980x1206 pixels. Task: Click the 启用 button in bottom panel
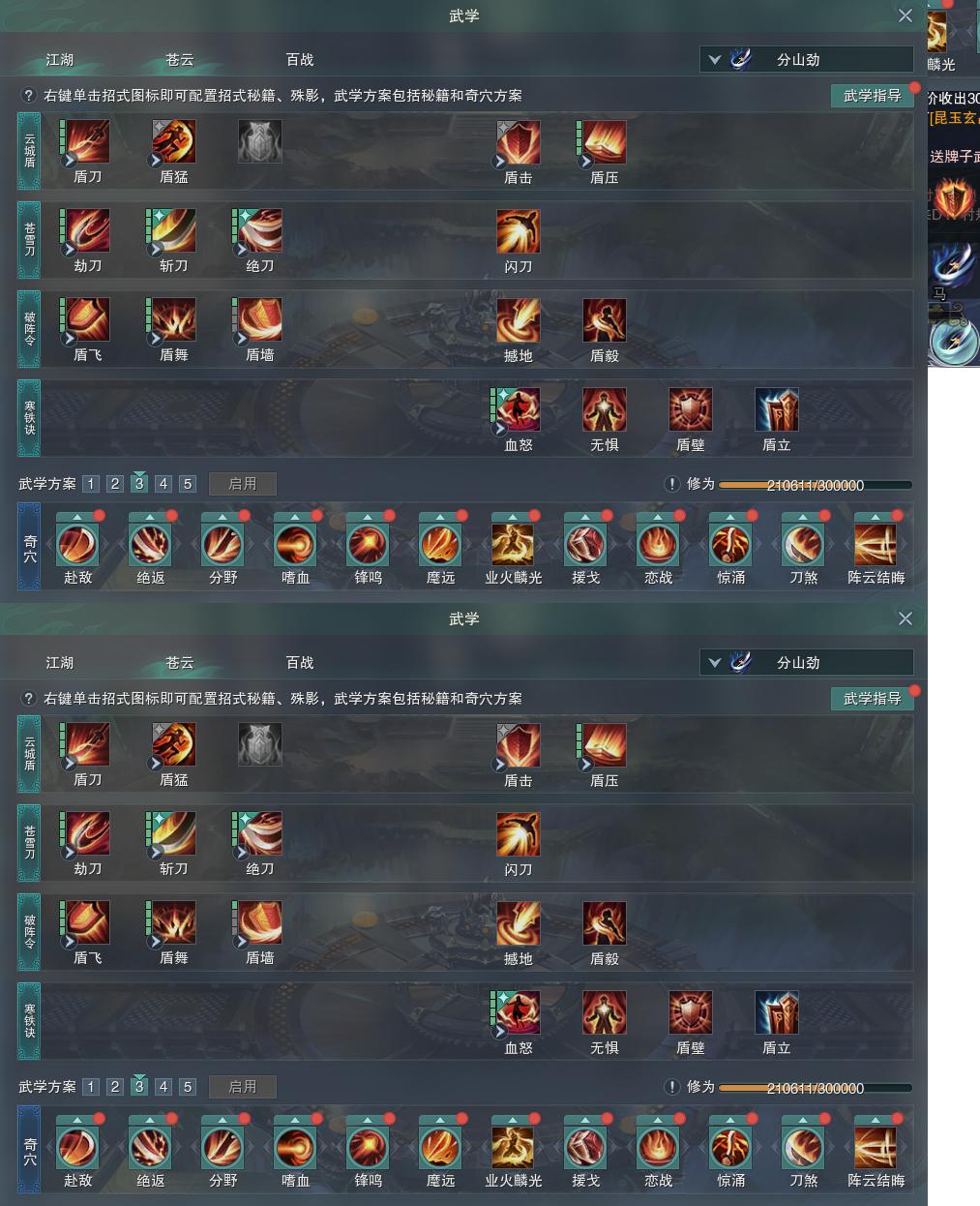[243, 1087]
